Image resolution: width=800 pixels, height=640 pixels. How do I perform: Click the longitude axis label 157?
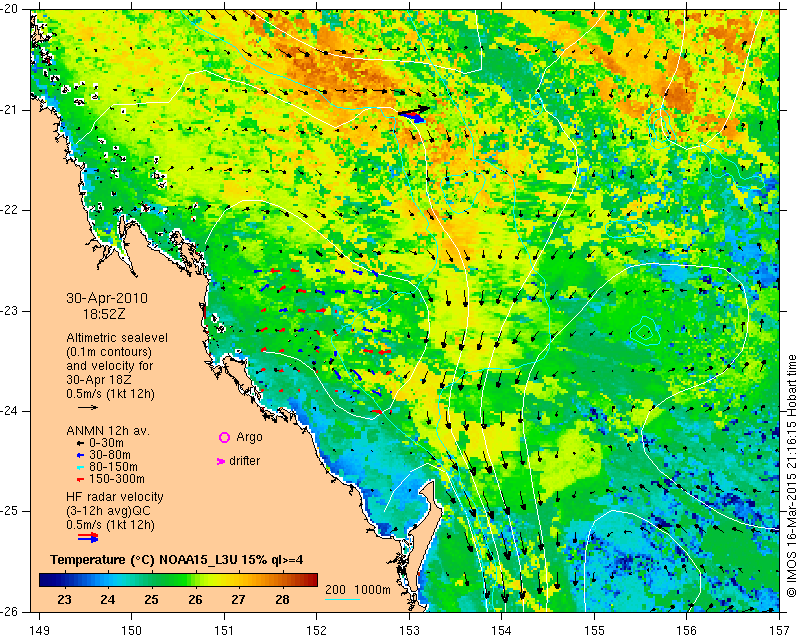pos(780,630)
